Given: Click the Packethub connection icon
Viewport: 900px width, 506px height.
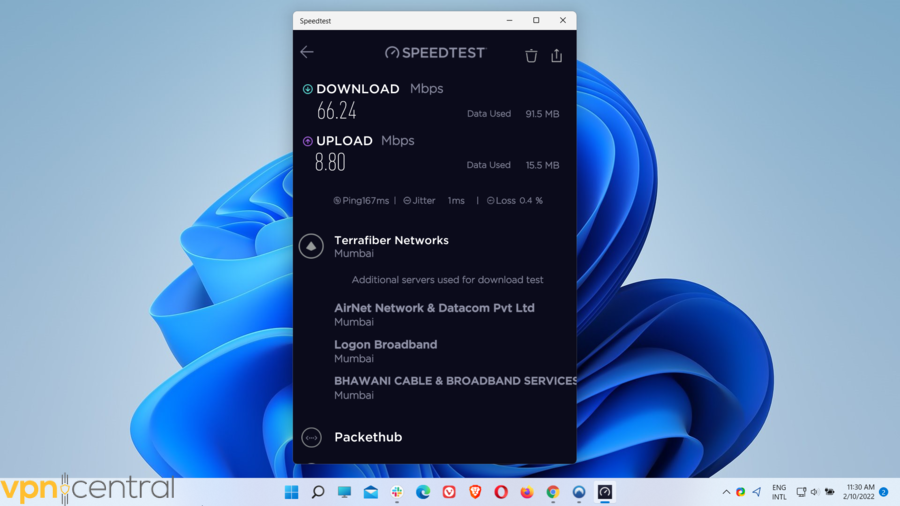Looking at the screenshot, I should (311, 438).
